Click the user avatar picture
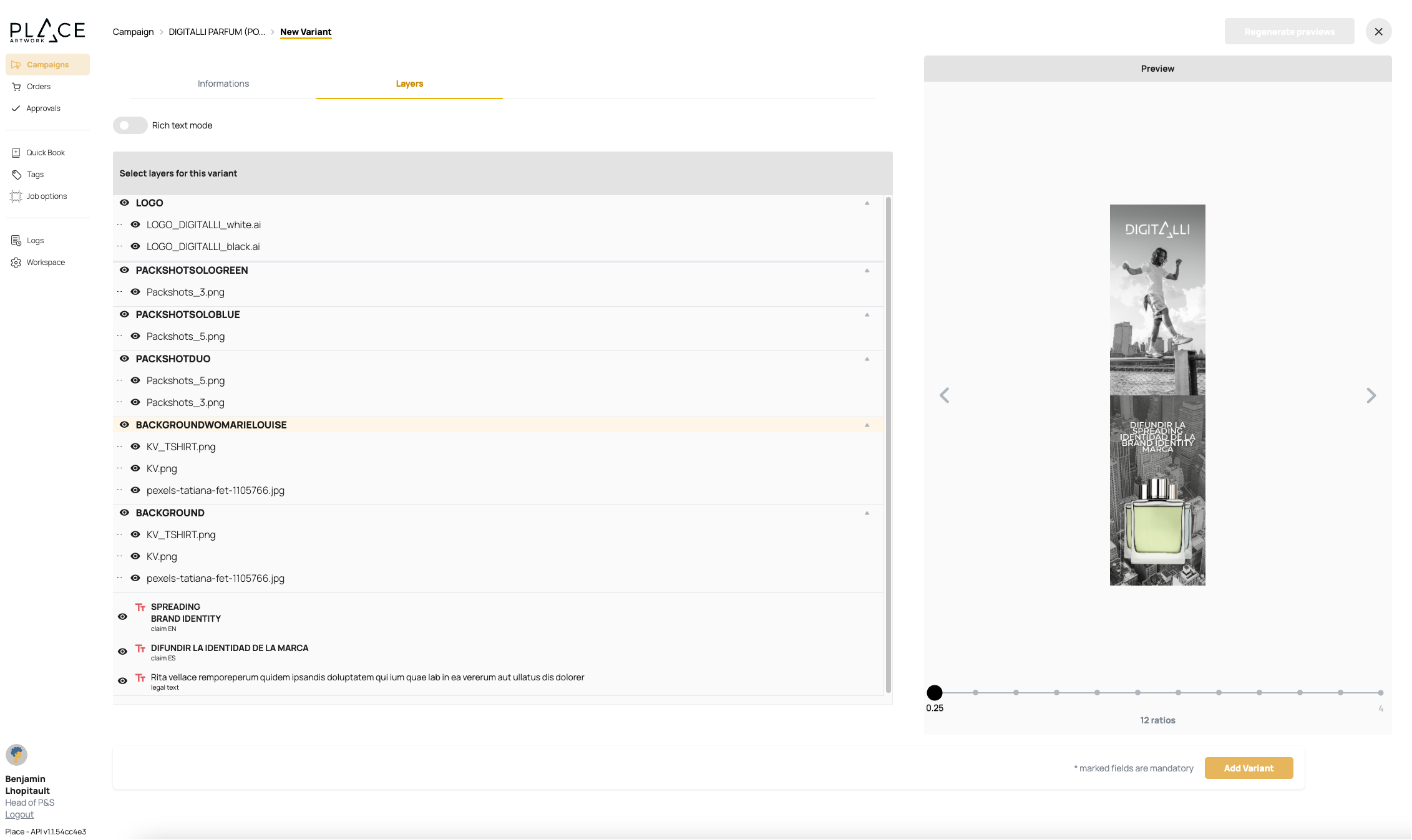Image resolution: width=1412 pixels, height=840 pixels. coord(16,755)
